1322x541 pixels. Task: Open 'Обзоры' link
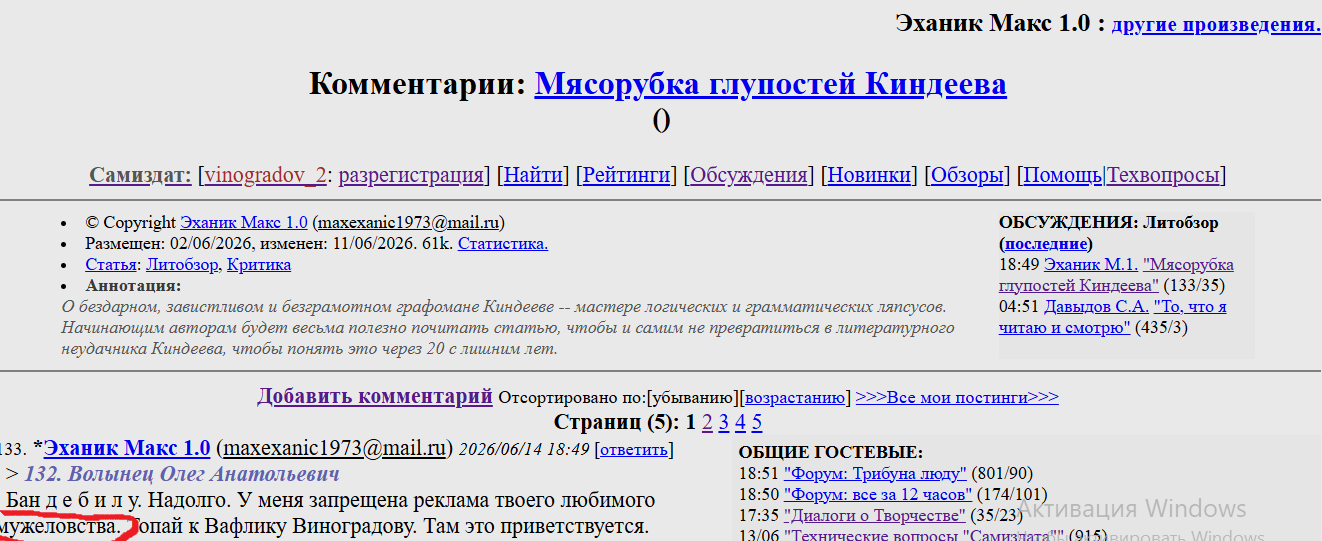click(967, 176)
